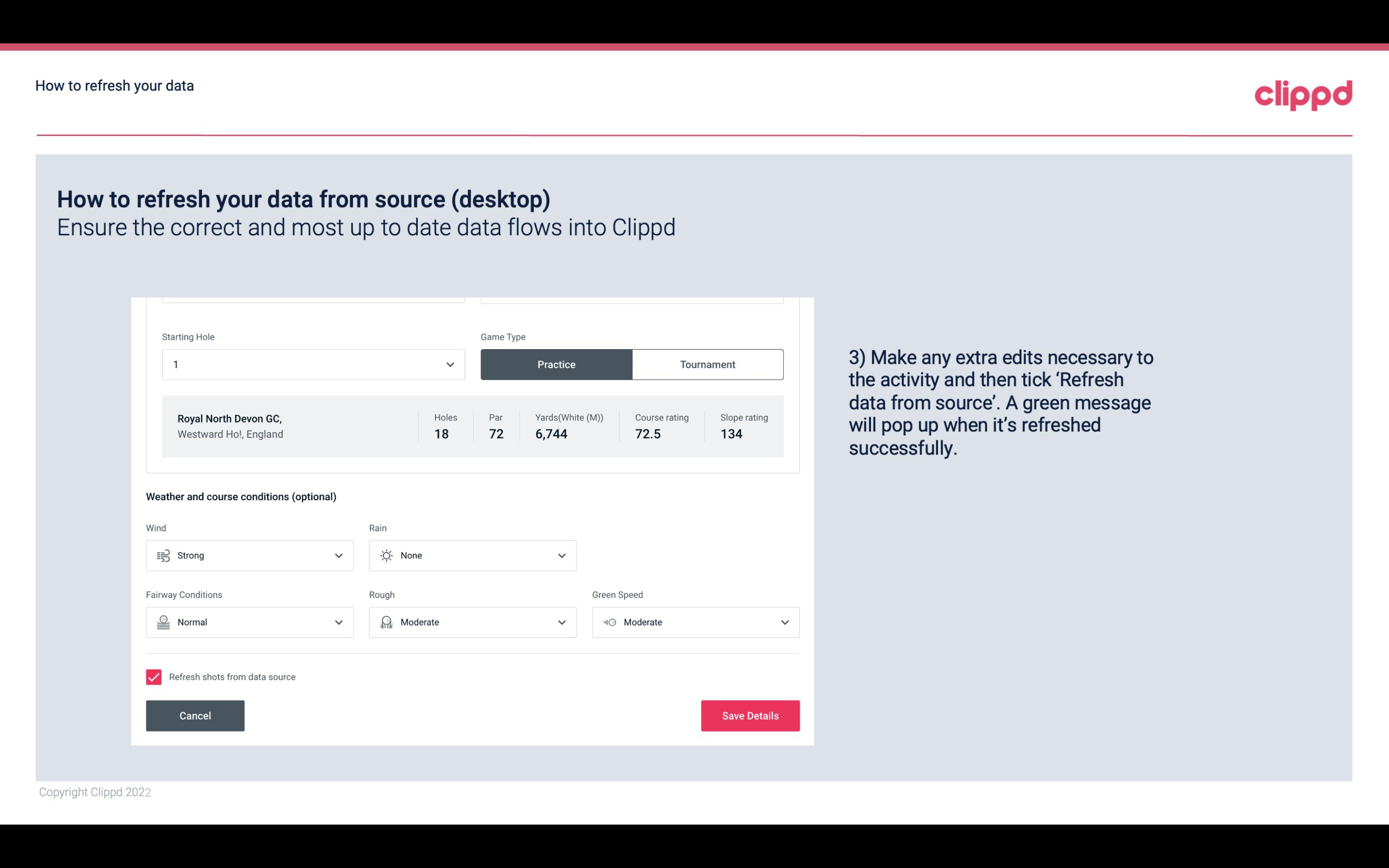The width and height of the screenshot is (1389, 868).
Task: Select the Tournament game type toggle
Action: 707,364
